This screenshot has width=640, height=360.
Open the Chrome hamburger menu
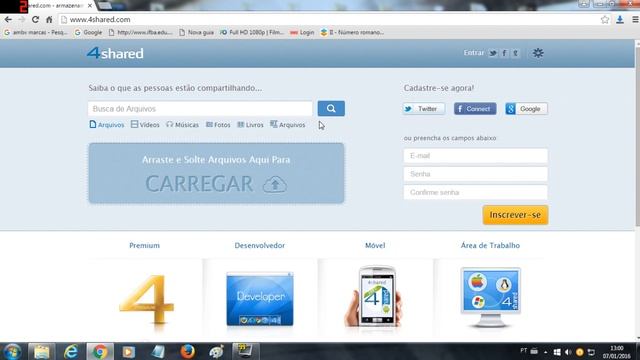pos(635,19)
